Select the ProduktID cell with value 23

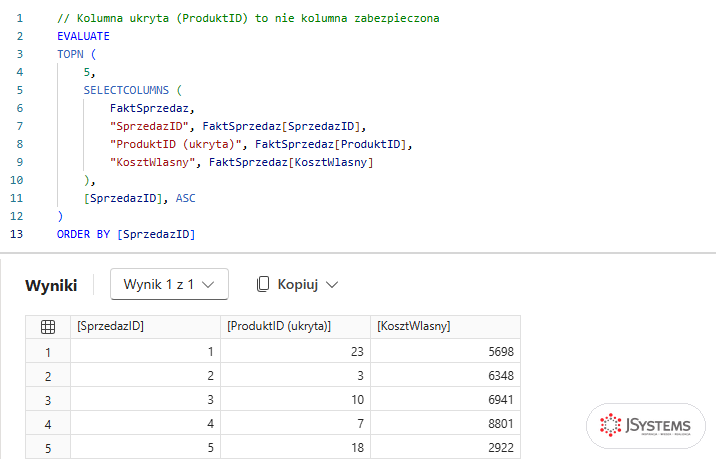tap(295, 351)
